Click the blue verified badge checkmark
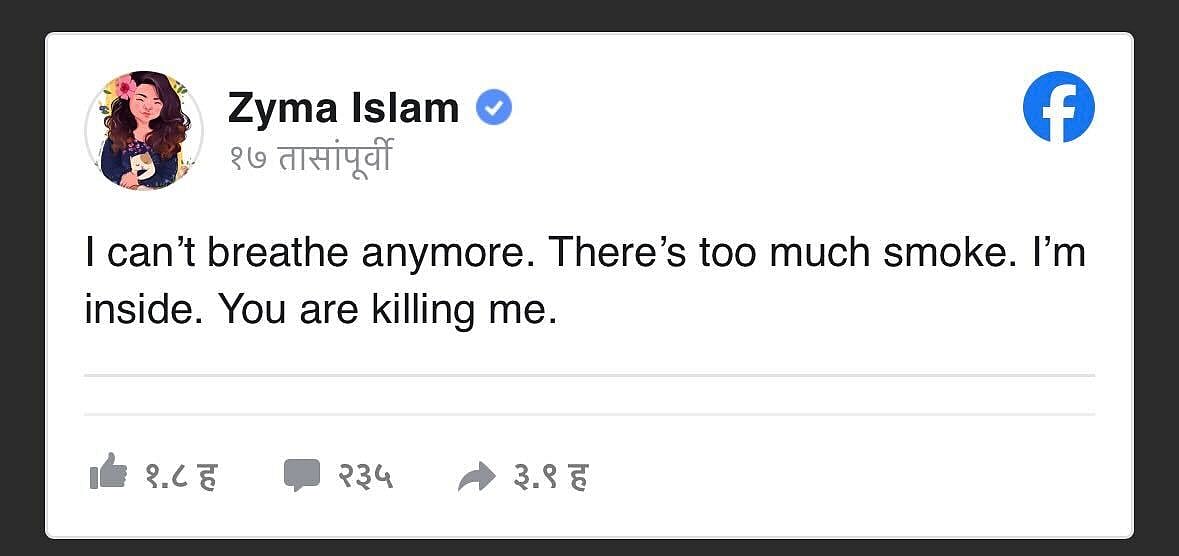This screenshot has width=1179, height=556. point(493,107)
